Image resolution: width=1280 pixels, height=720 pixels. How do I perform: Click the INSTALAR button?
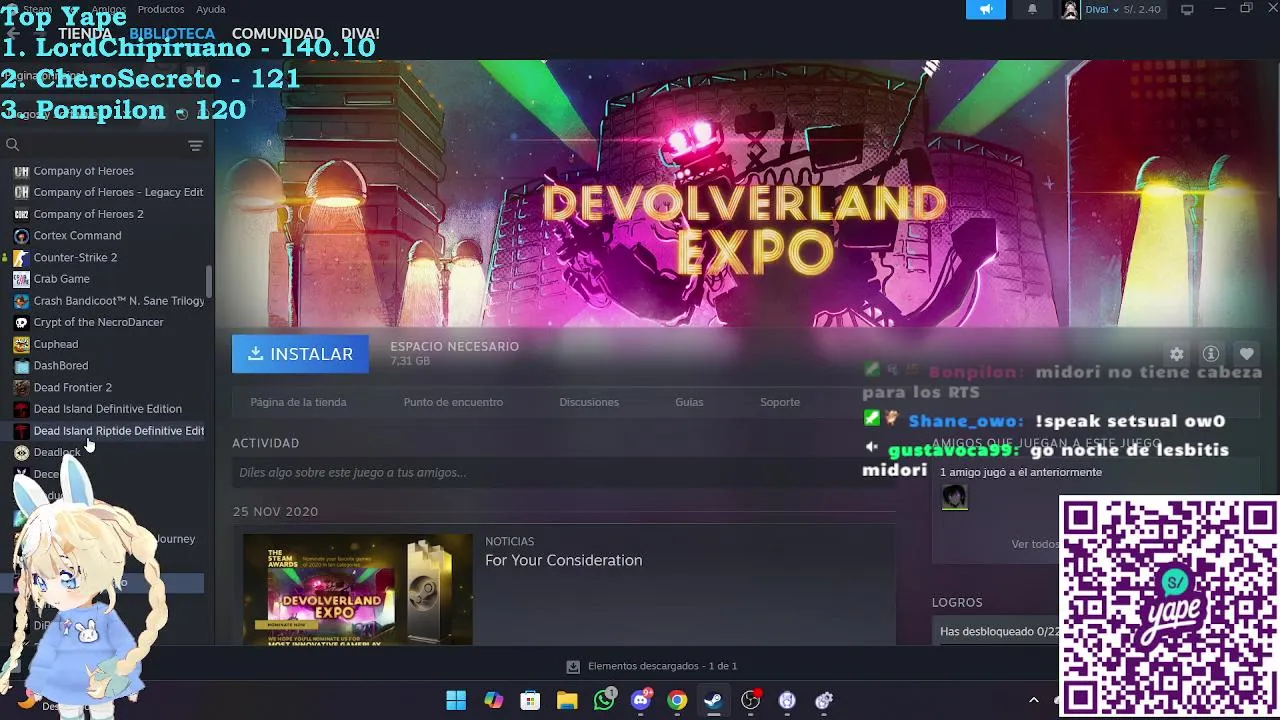pyautogui.click(x=300, y=354)
